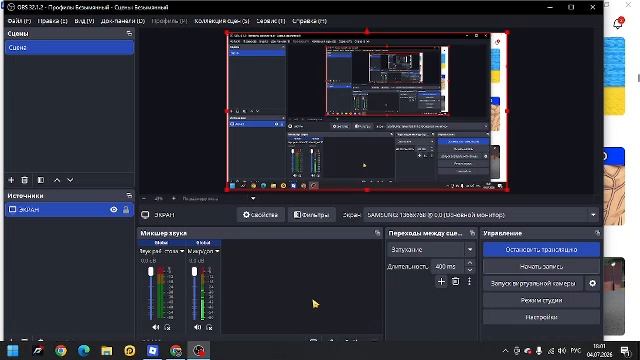The height and width of the screenshot is (360, 640).
Task: Open virtual camera settings gear
Action: pos(592,283)
